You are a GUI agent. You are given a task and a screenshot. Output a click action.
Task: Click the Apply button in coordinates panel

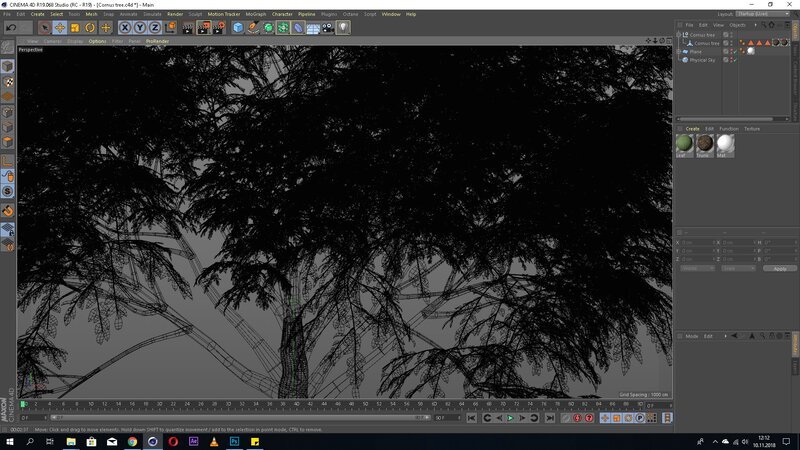point(779,268)
